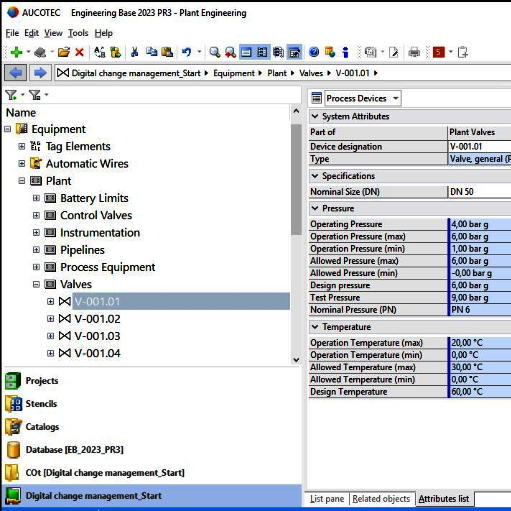
Task: Switch to the List pane tab
Action: coord(327,499)
